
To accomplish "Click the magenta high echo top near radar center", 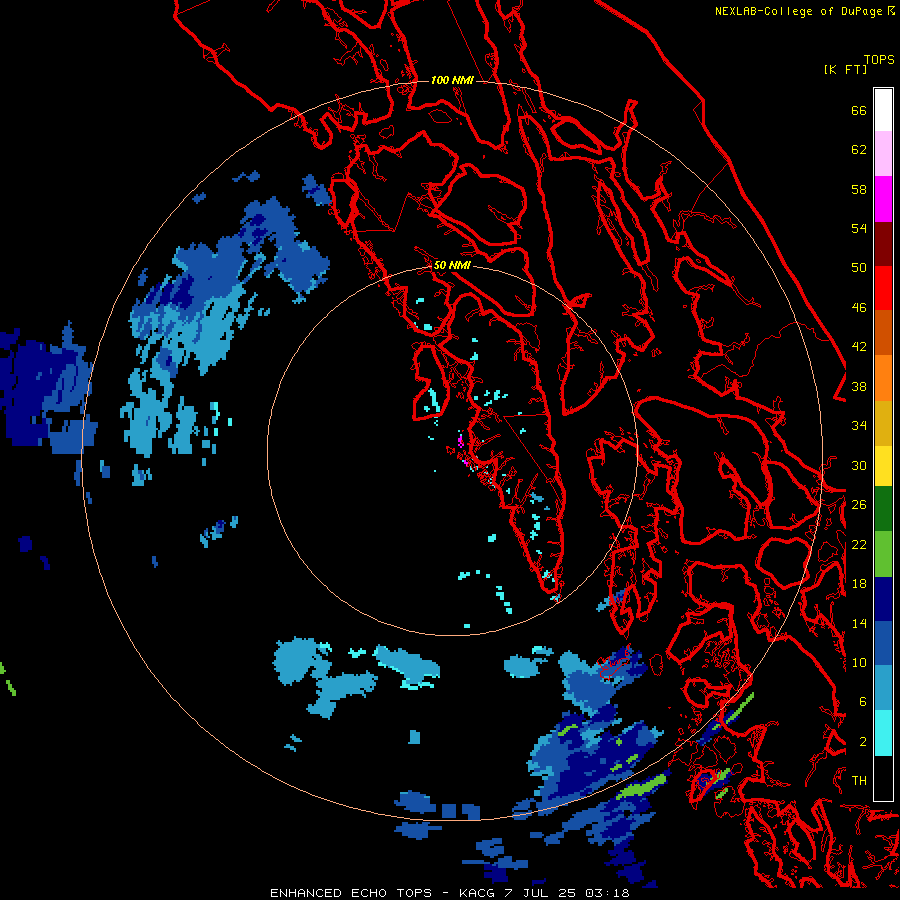I will (460, 441).
